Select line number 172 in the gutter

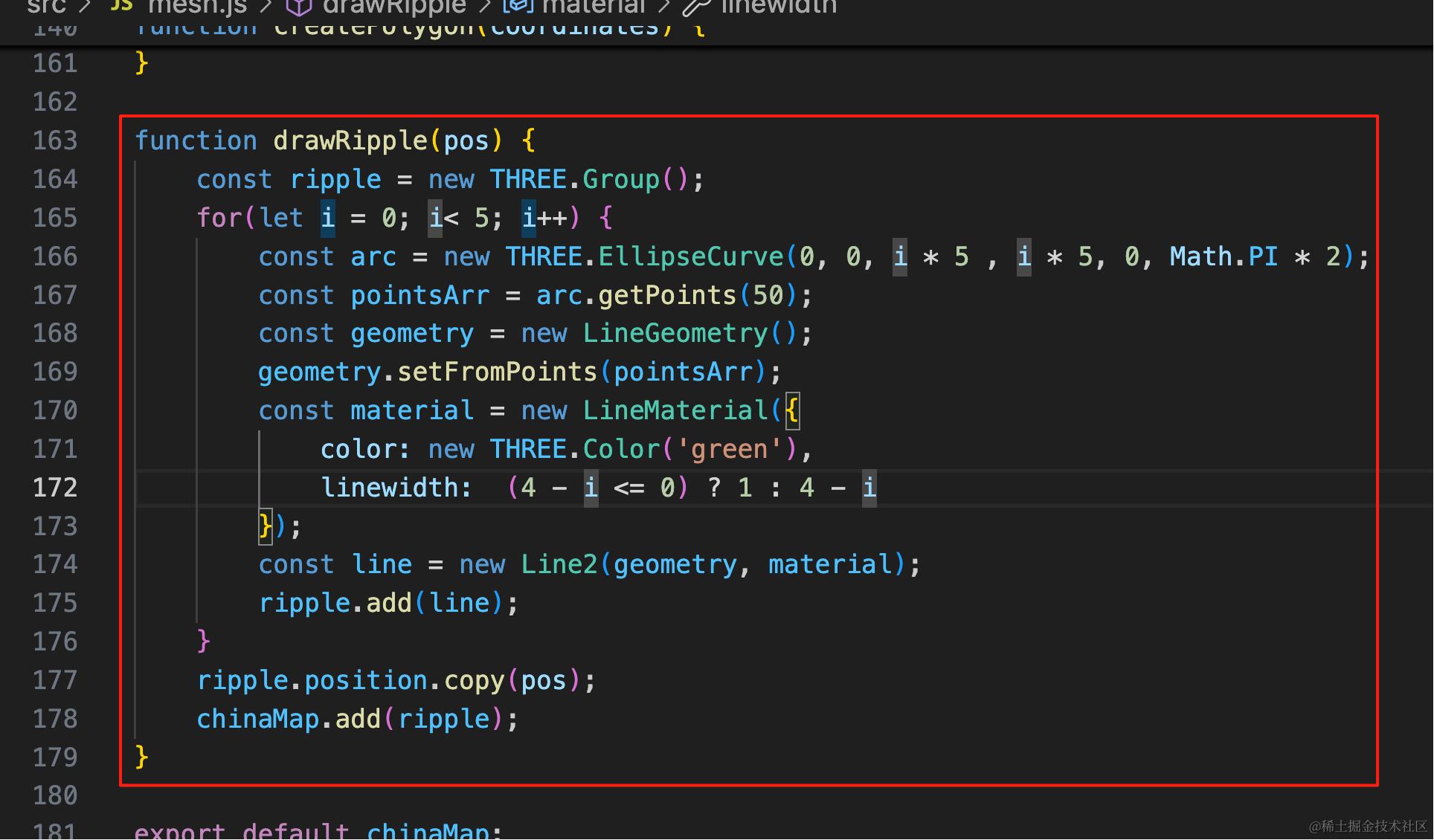click(55, 488)
